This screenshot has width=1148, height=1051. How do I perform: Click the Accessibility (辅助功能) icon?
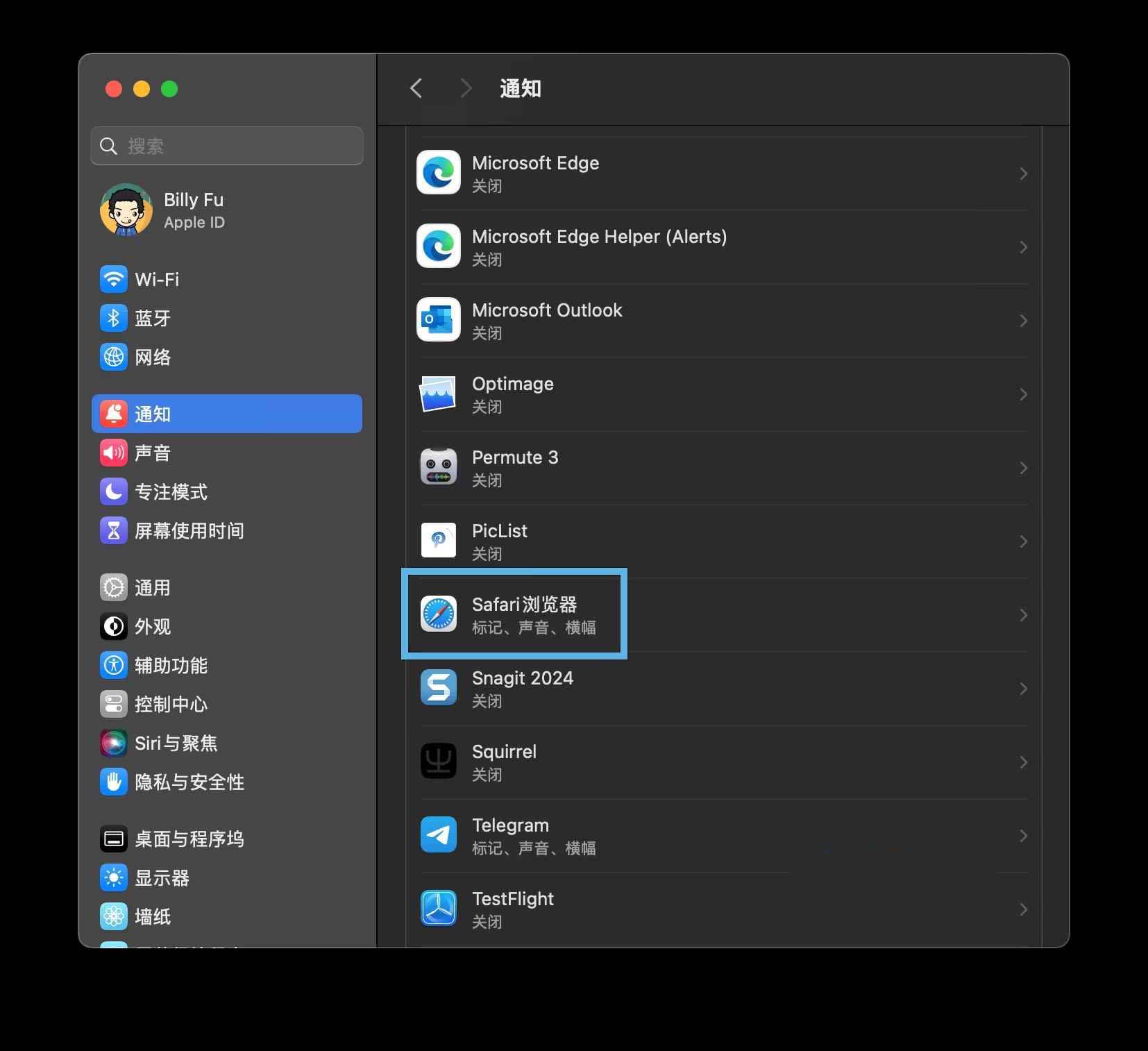tap(114, 666)
